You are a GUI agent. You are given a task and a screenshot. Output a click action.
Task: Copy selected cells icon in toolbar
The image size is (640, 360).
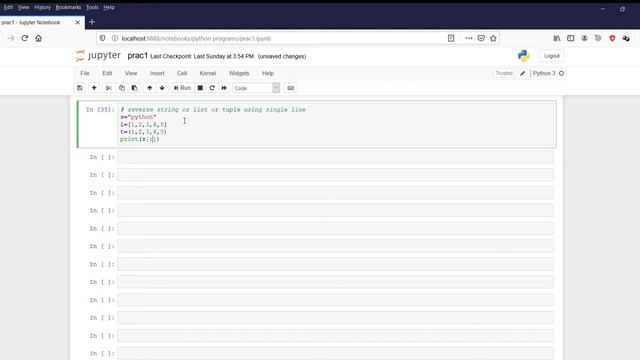122,88
